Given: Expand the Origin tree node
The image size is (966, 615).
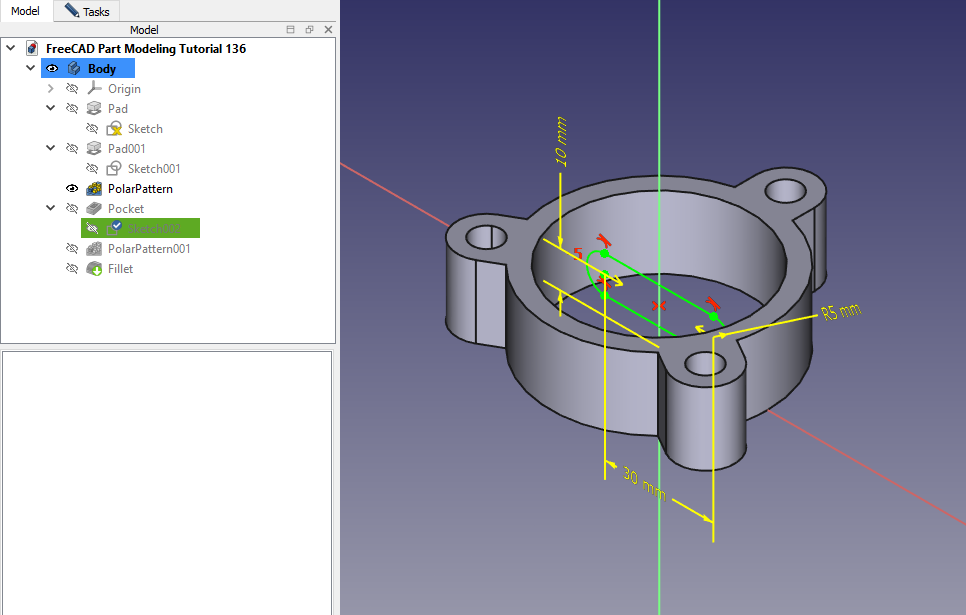Looking at the screenshot, I should 51,89.
